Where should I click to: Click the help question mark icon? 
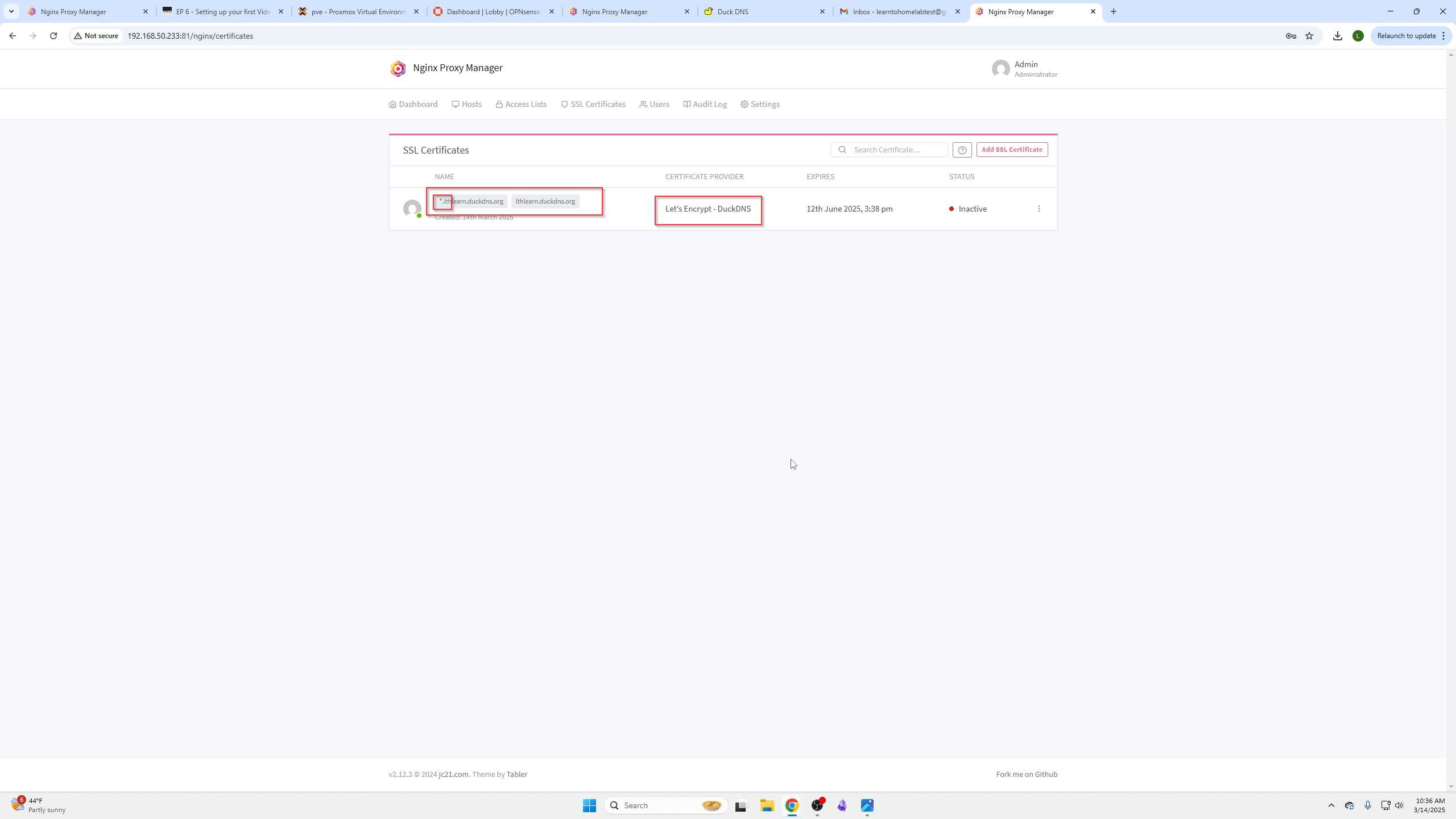tap(962, 150)
